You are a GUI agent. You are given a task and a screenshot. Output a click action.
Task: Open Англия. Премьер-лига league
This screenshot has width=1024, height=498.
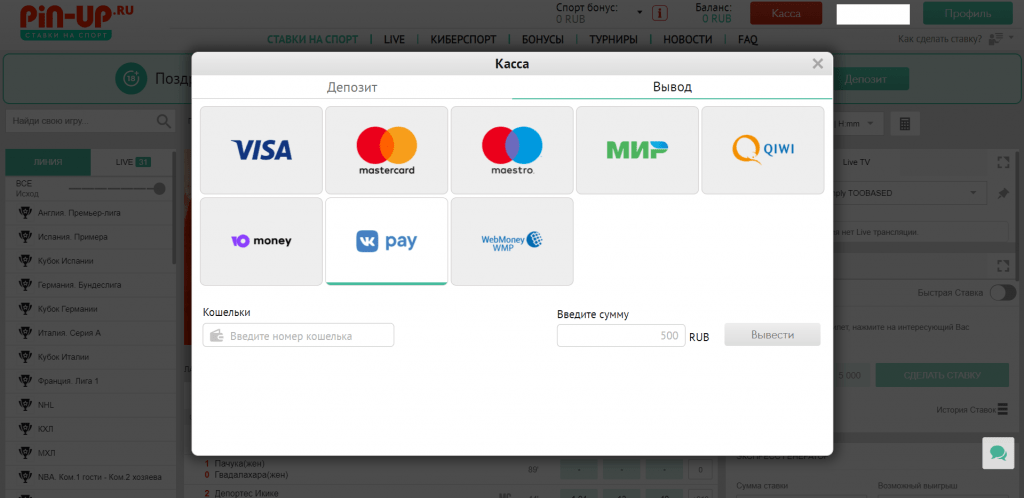[x=88, y=213]
